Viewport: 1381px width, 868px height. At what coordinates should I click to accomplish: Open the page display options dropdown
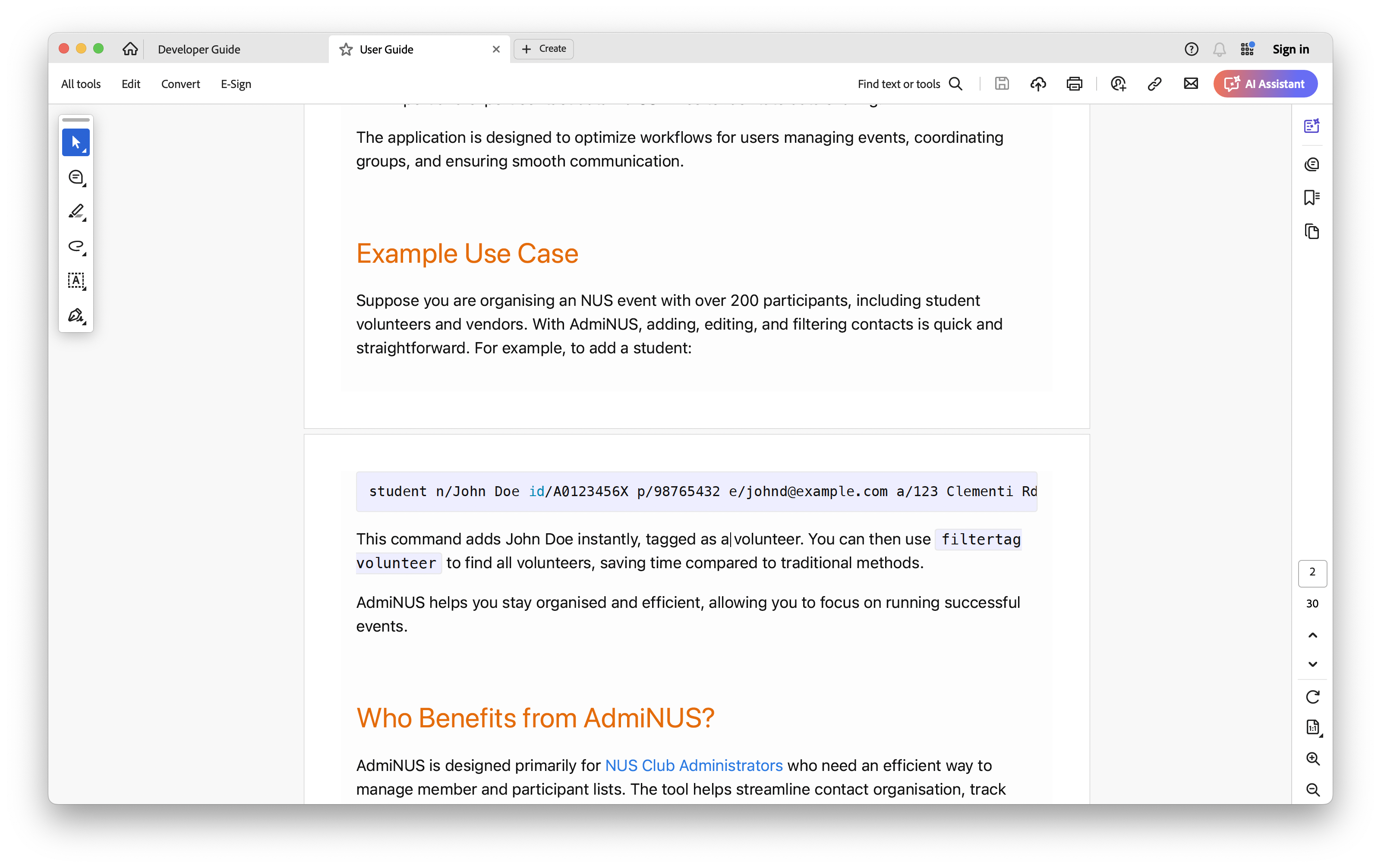pos(1312,727)
